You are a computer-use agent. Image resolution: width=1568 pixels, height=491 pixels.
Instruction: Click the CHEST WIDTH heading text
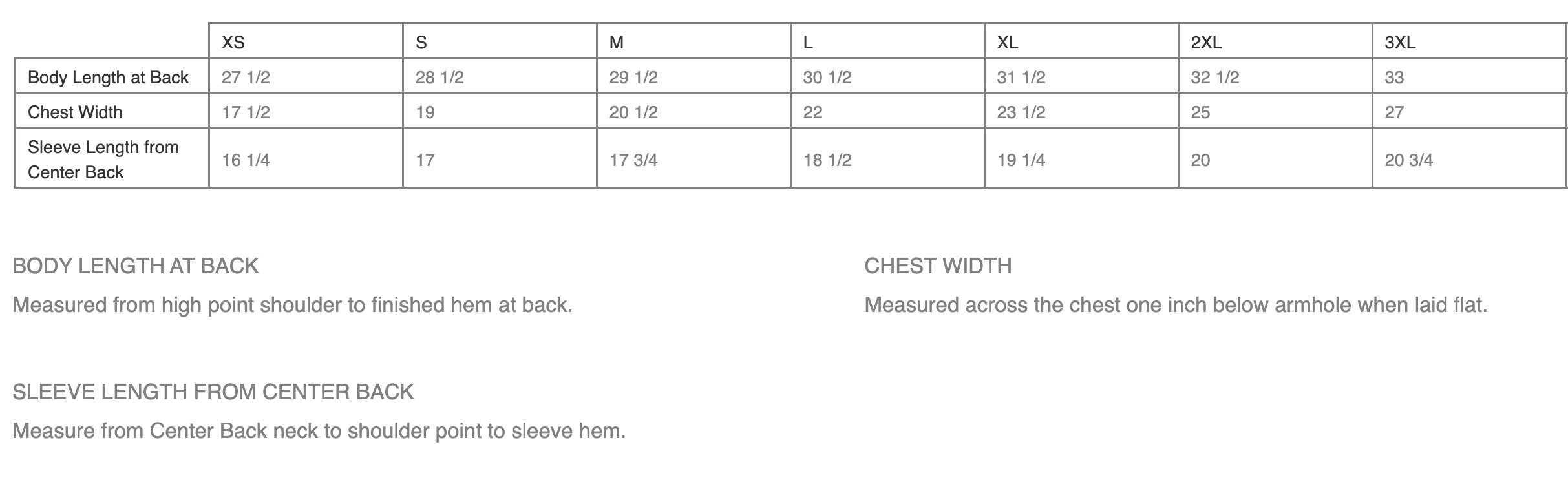point(938,266)
